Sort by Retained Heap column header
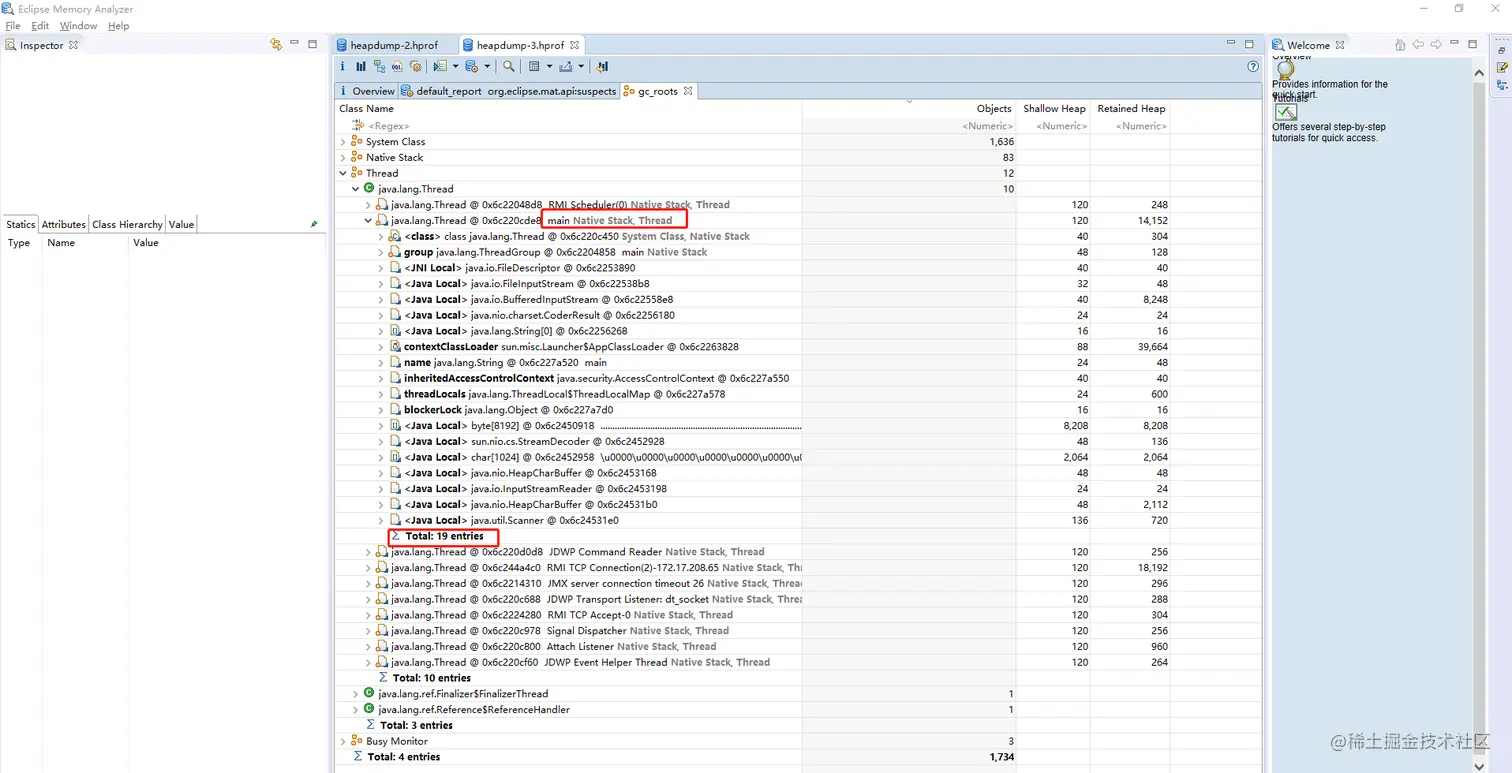Viewport: 1512px width, 773px height. point(1131,109)
